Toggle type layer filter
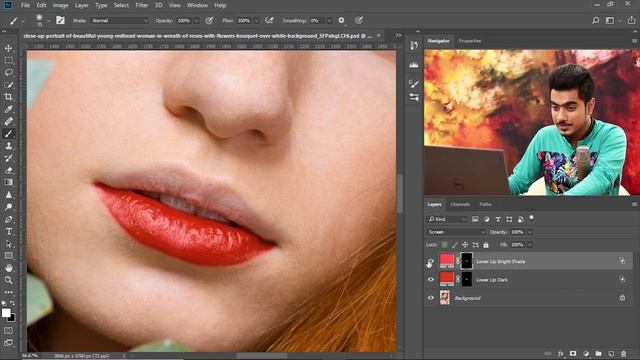This screenshot has height=360, width=640. tap(498, 219)
